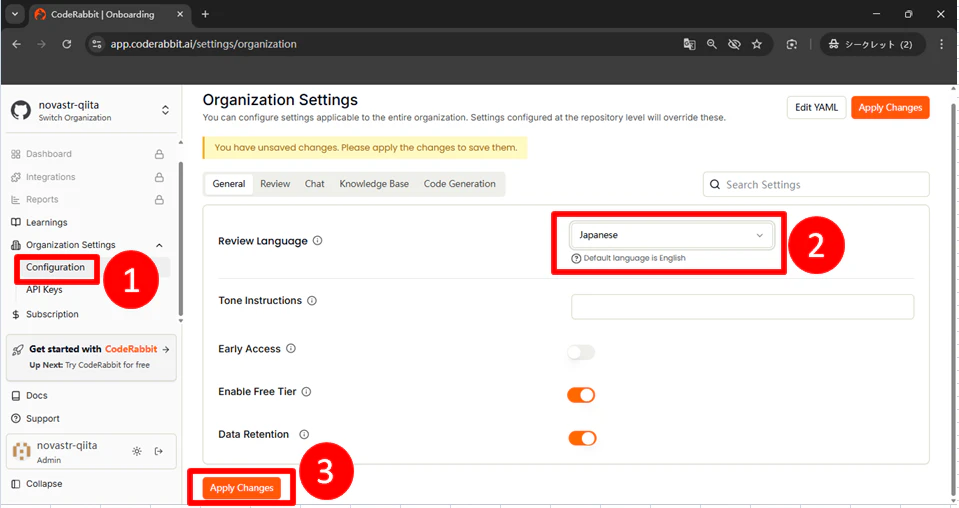This screenshot has height=508, width=959.
Task: Click Get started with CodeRabbit card
Action: pyautogui.click(x=91, y=357)
